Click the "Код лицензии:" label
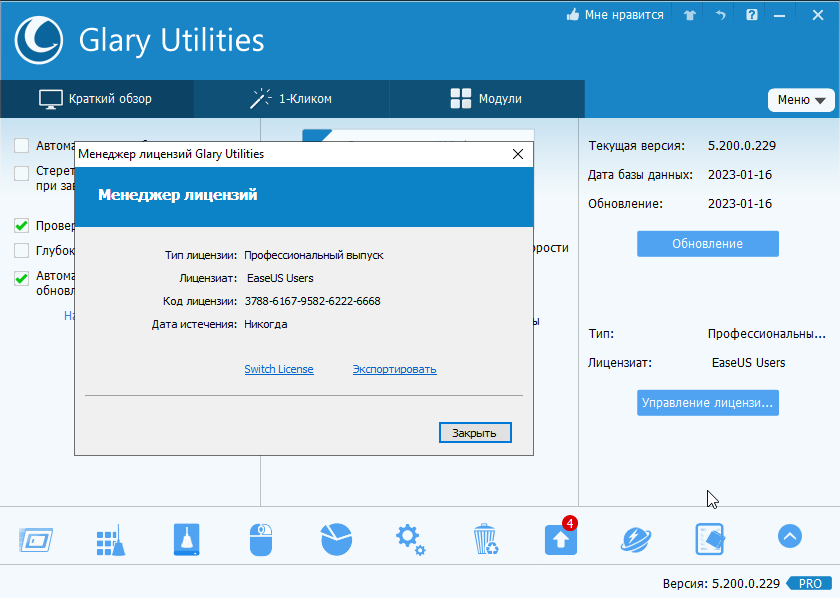Viewport: 840px width, 598px height. pyautogui.click(x=200, y=301)
